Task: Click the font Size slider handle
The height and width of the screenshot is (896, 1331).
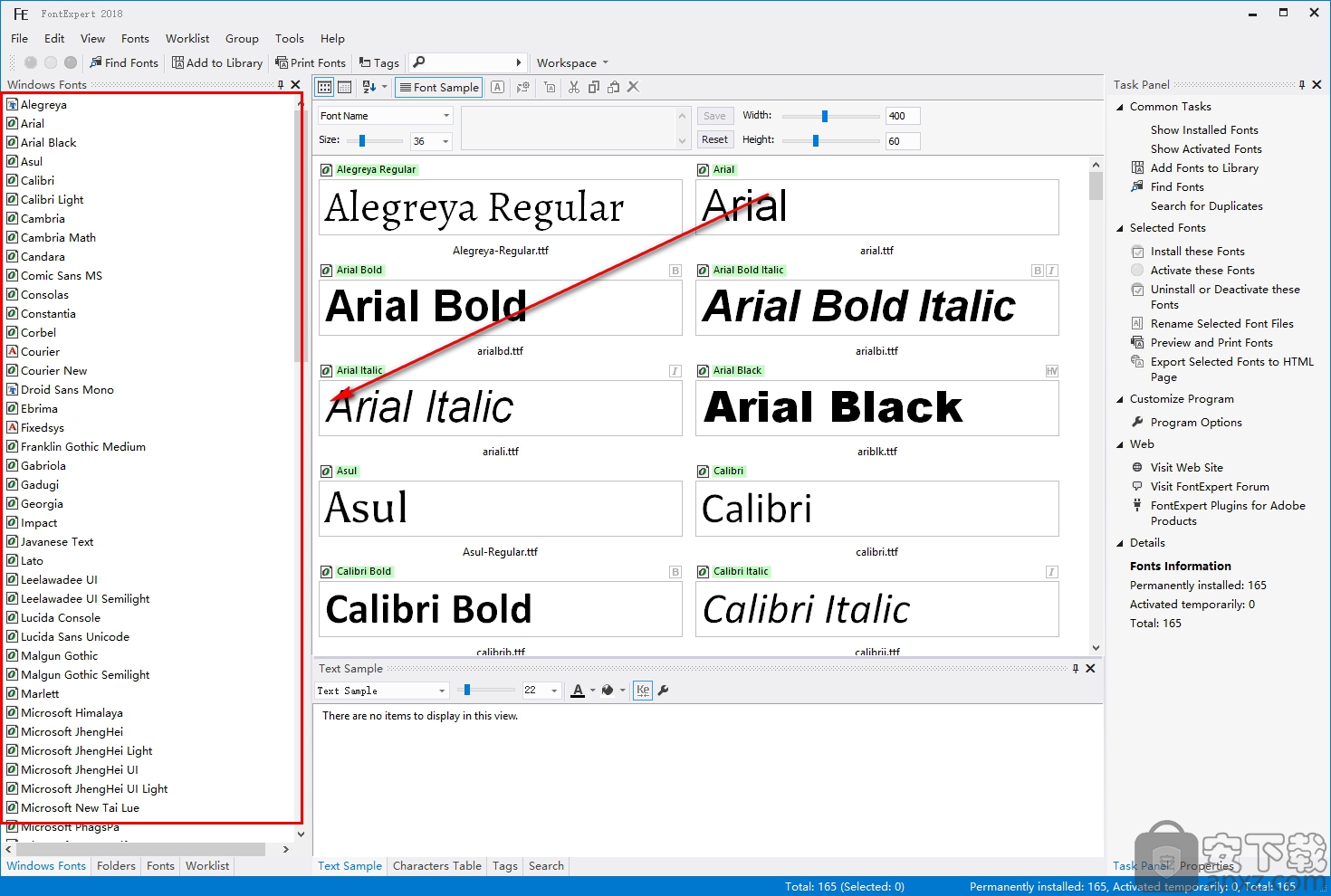Action: tap(362, 140)
